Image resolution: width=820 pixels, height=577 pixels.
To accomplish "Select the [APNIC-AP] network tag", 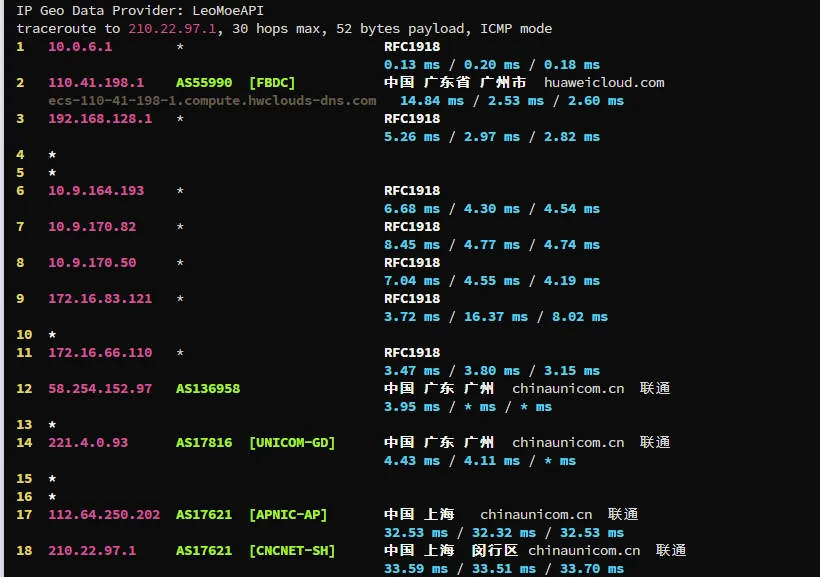I will (x=288, y=514).
